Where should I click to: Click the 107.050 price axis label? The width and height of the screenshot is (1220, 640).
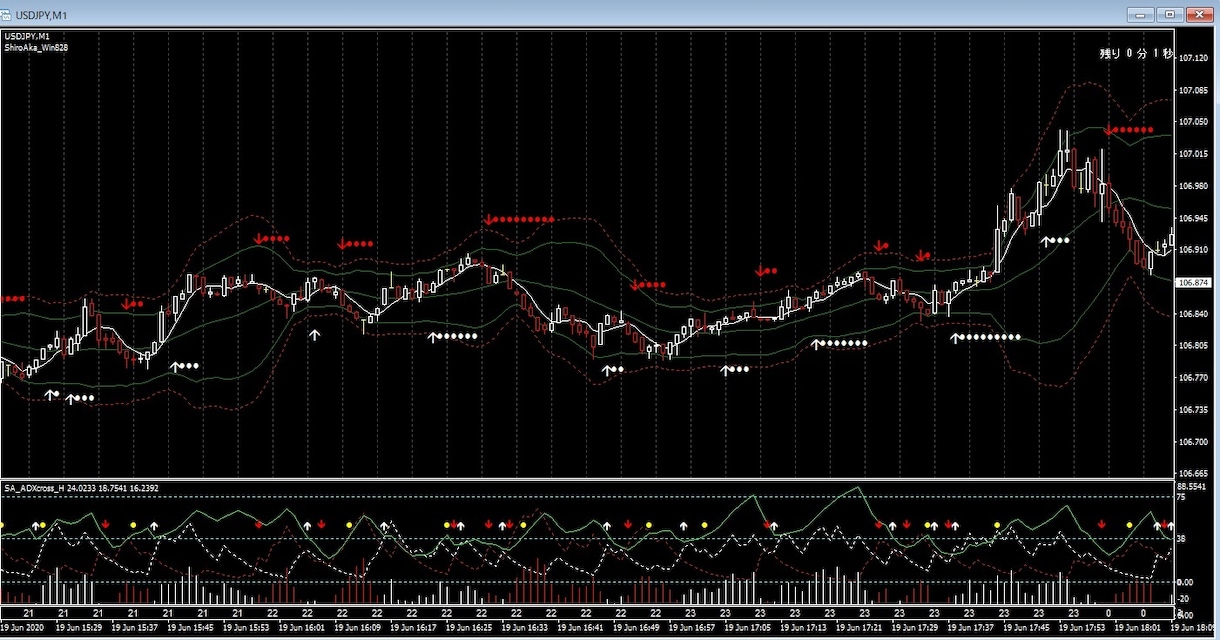[1195, 122]
